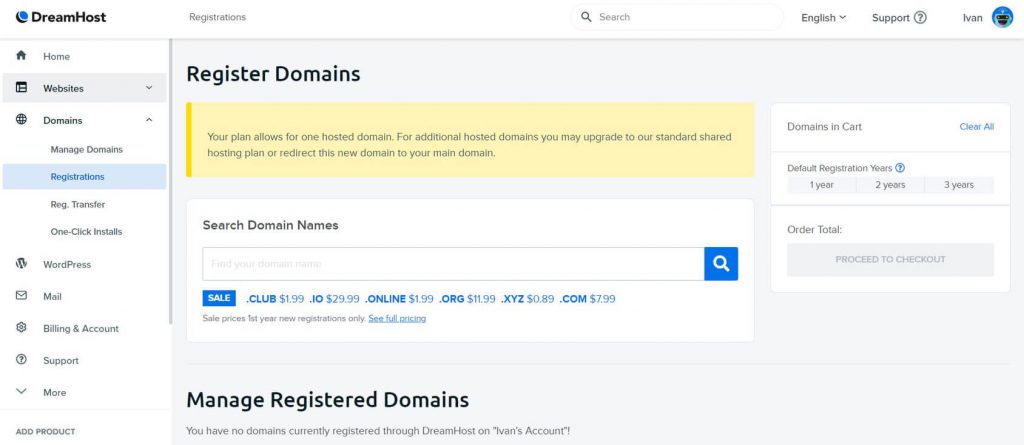The image size is (1024, 445).
Task: Open the English language dropdown
Action: pos(824,18)
